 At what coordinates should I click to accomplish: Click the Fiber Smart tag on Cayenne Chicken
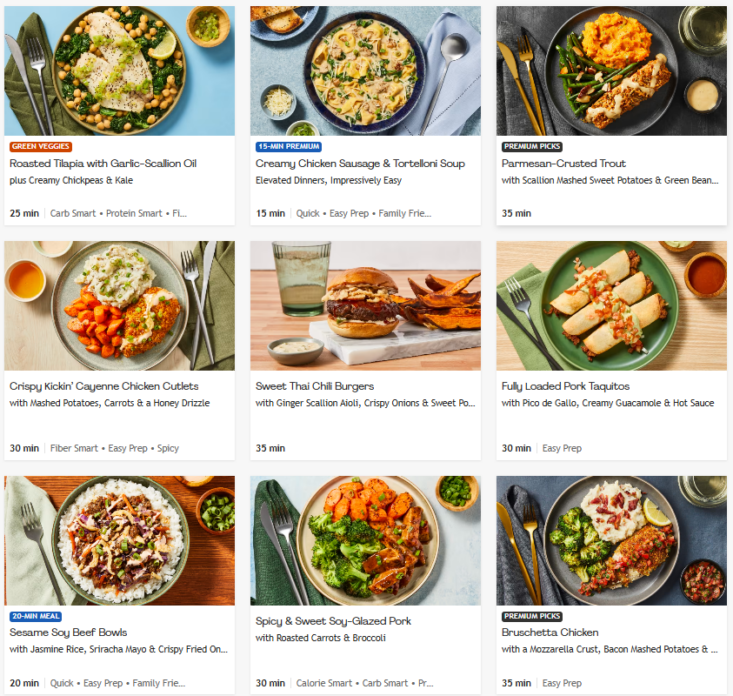[x=74, y=448]
